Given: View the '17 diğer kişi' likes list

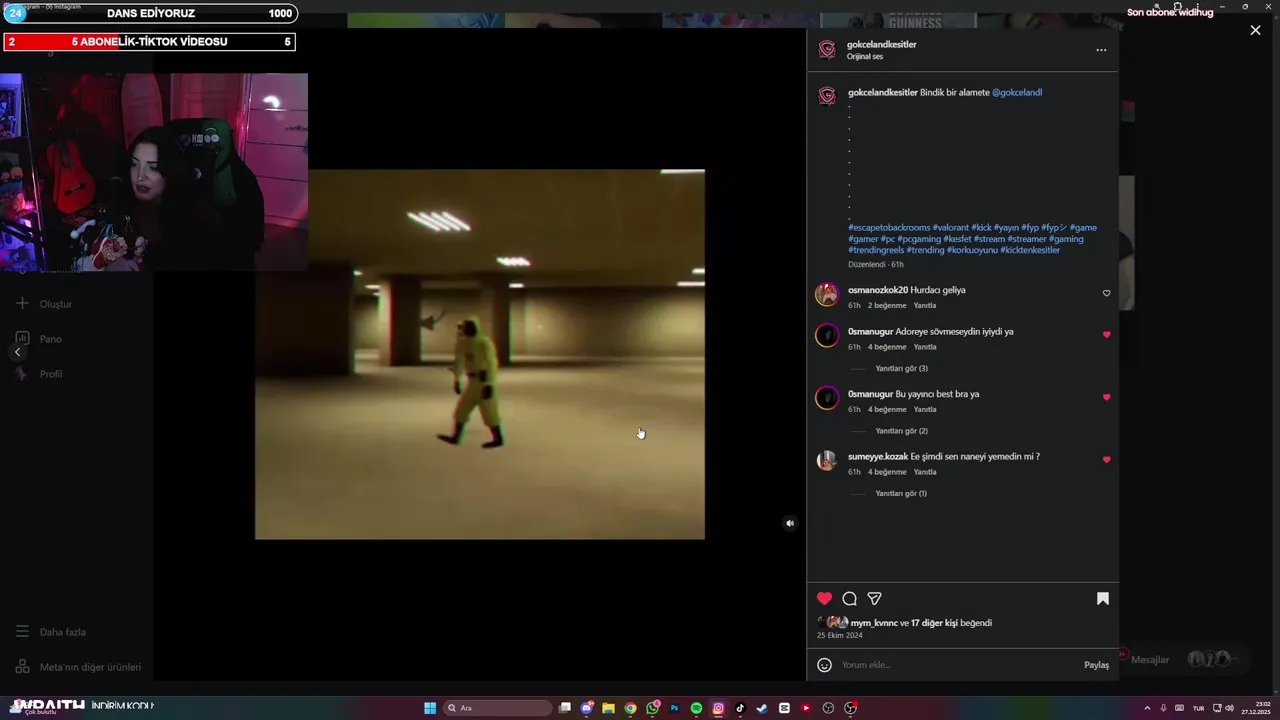Looking at the screenshot, I should tap(934, 623).
